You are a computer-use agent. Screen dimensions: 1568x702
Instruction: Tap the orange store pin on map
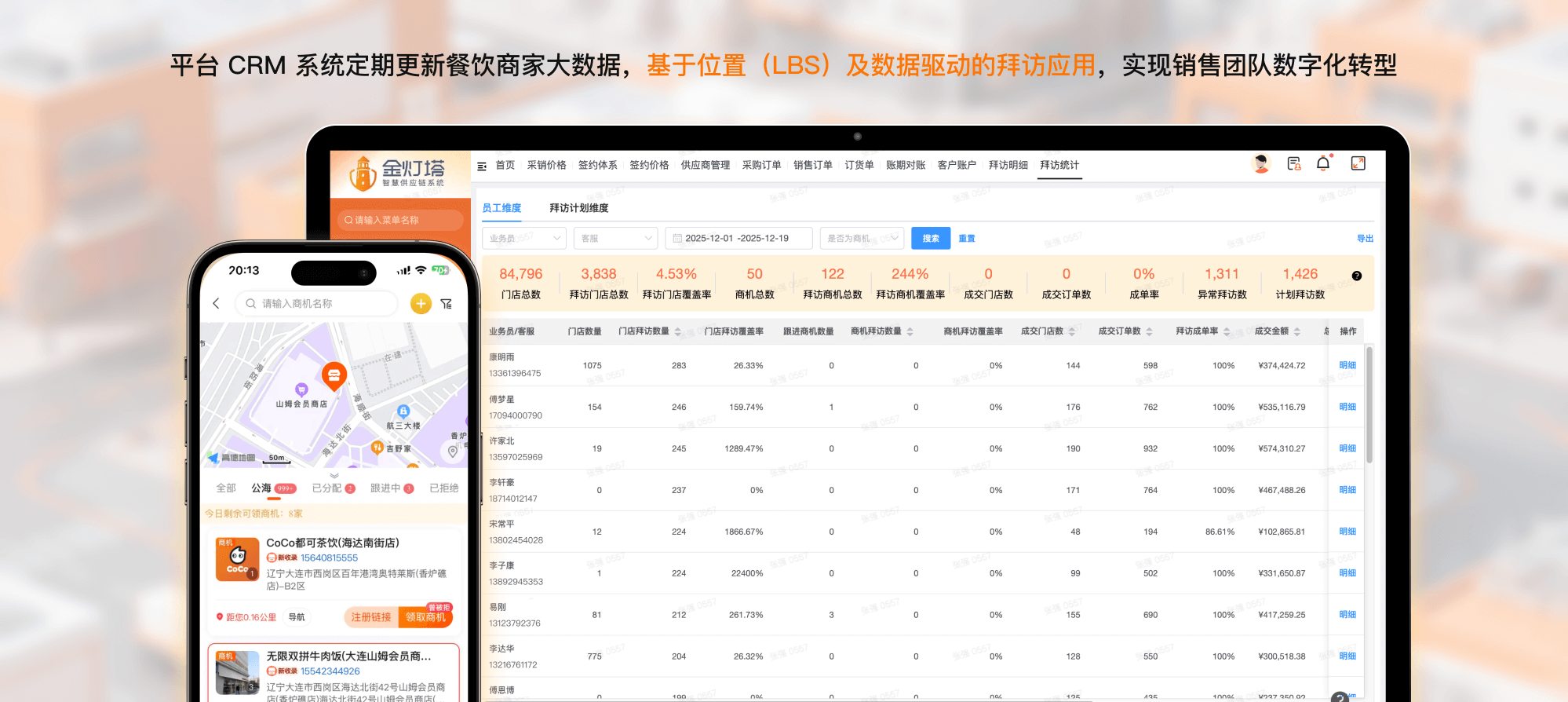pos(334,375)
